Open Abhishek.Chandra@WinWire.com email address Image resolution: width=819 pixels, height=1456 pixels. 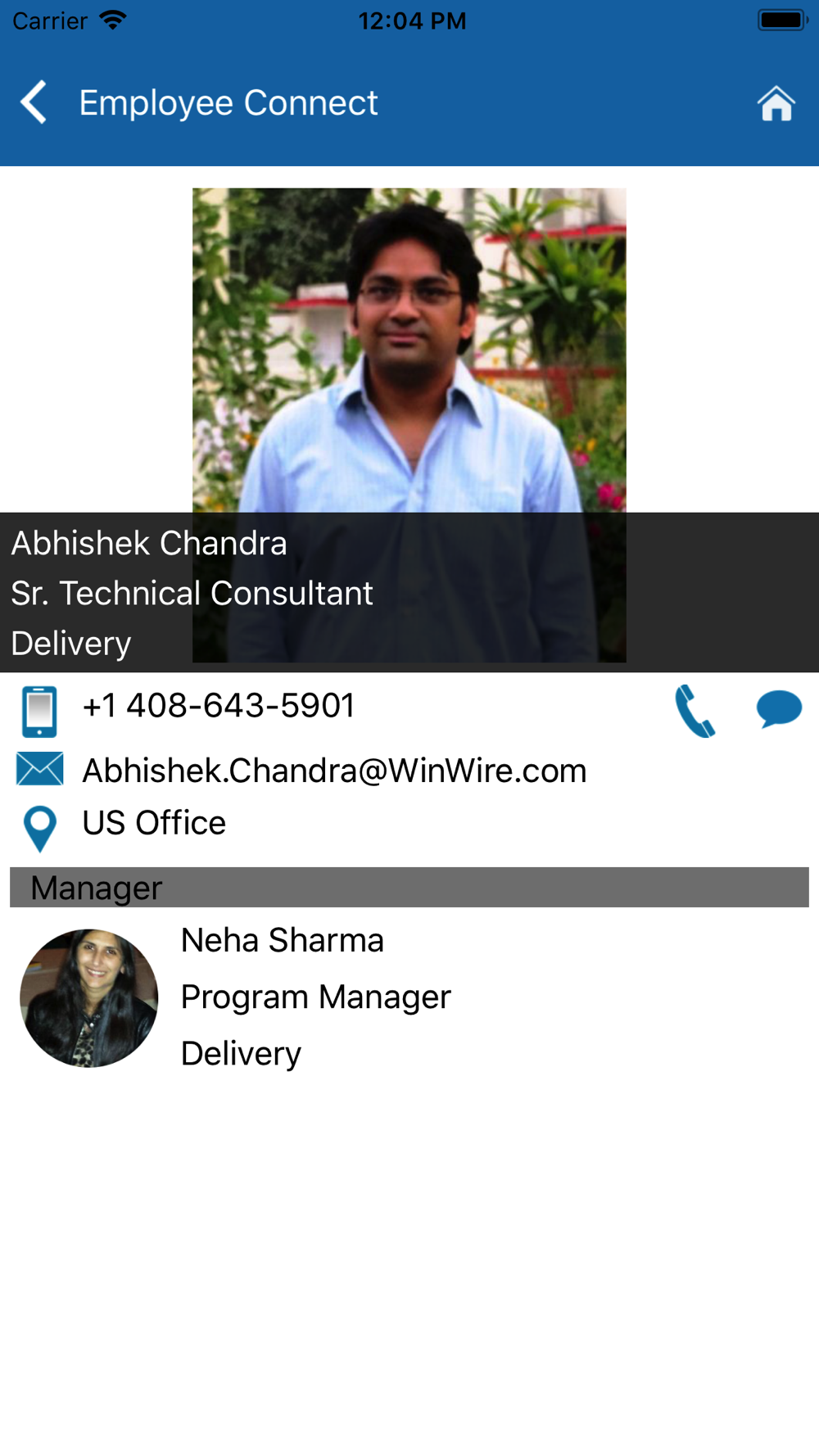click(334, 771)
